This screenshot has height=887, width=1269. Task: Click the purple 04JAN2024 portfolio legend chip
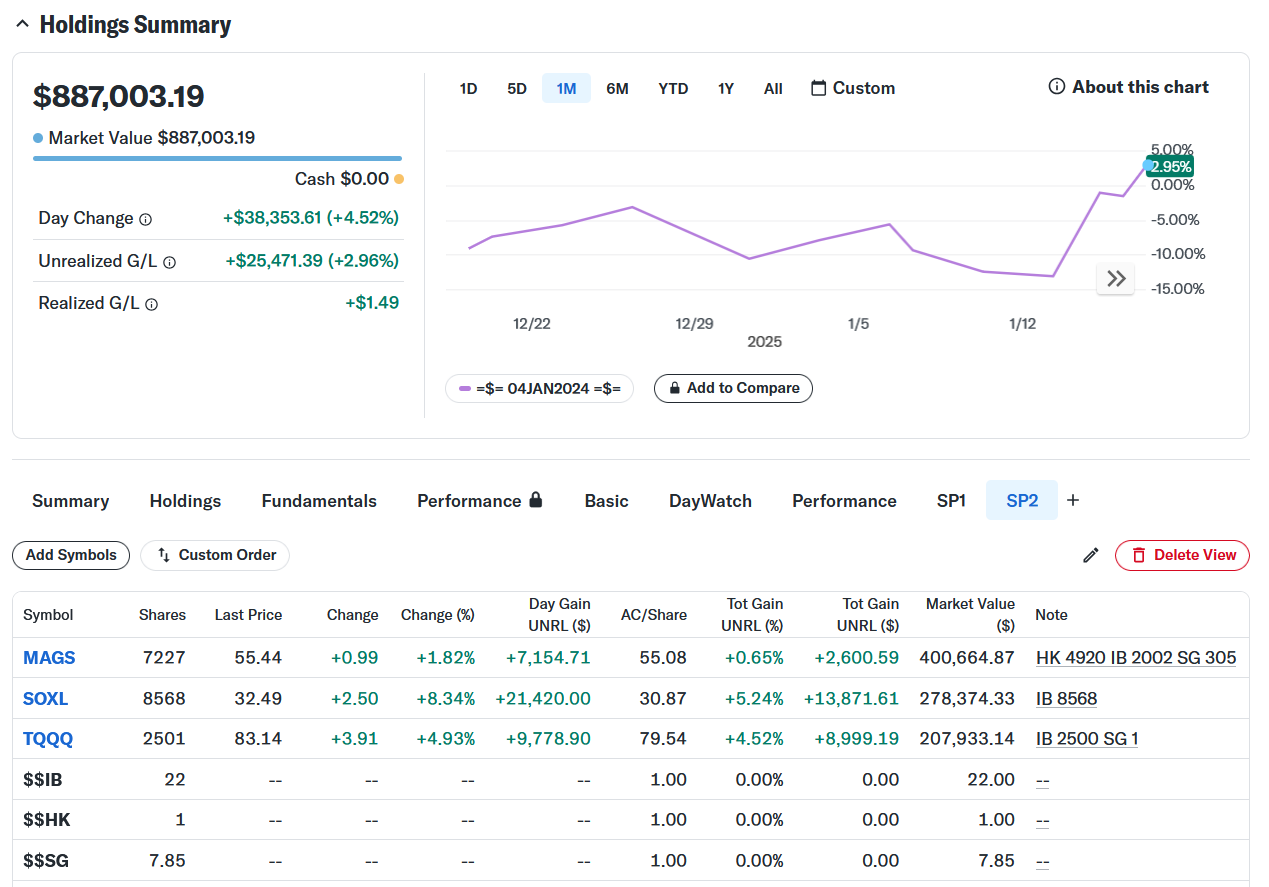click(x=539, y=388)
